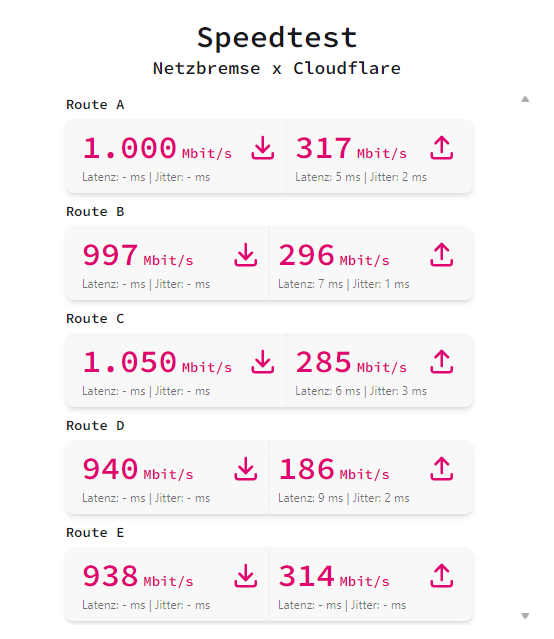Click the Route C download icon
554x639 pixels.
point(263,361)
